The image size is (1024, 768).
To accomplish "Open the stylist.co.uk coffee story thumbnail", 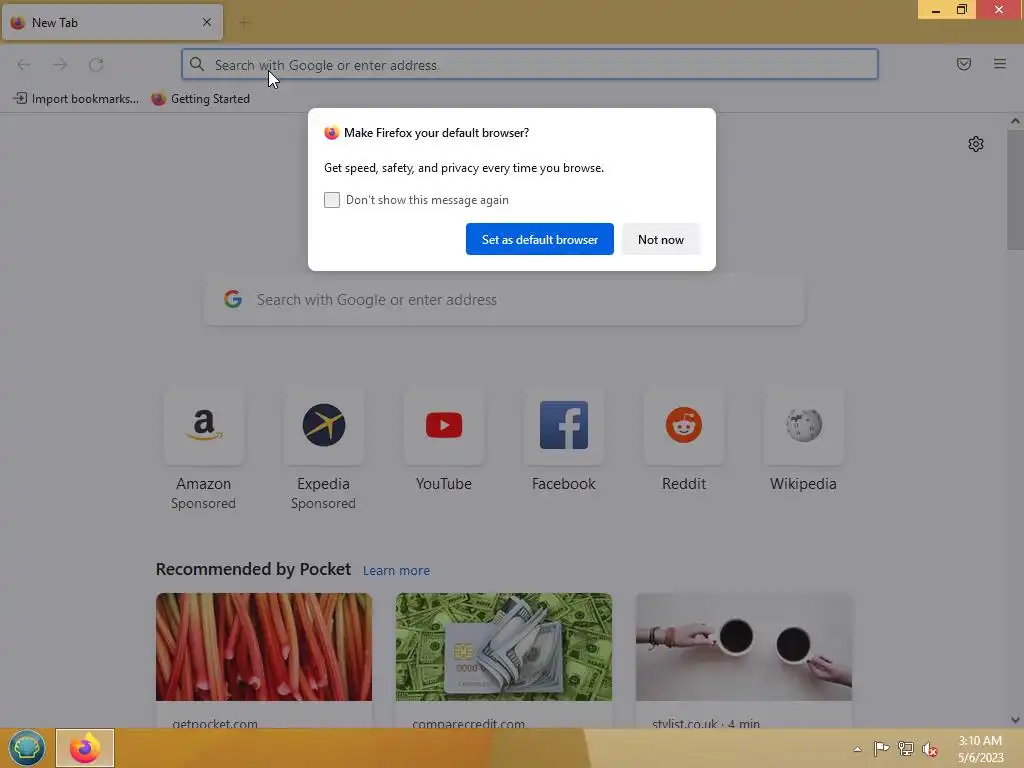I will pos(744,647).
